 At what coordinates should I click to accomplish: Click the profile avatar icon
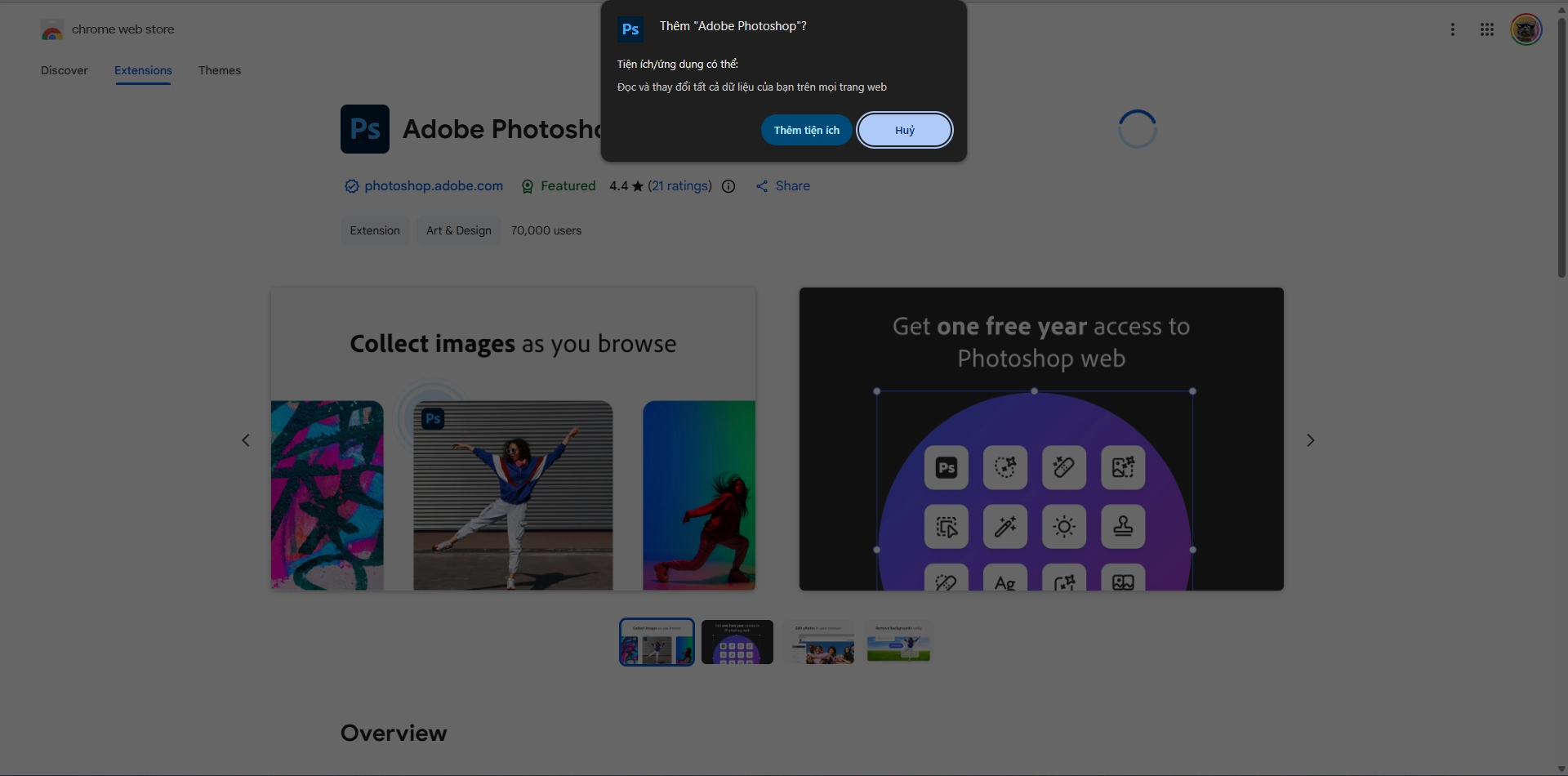tap(1525, 29)
